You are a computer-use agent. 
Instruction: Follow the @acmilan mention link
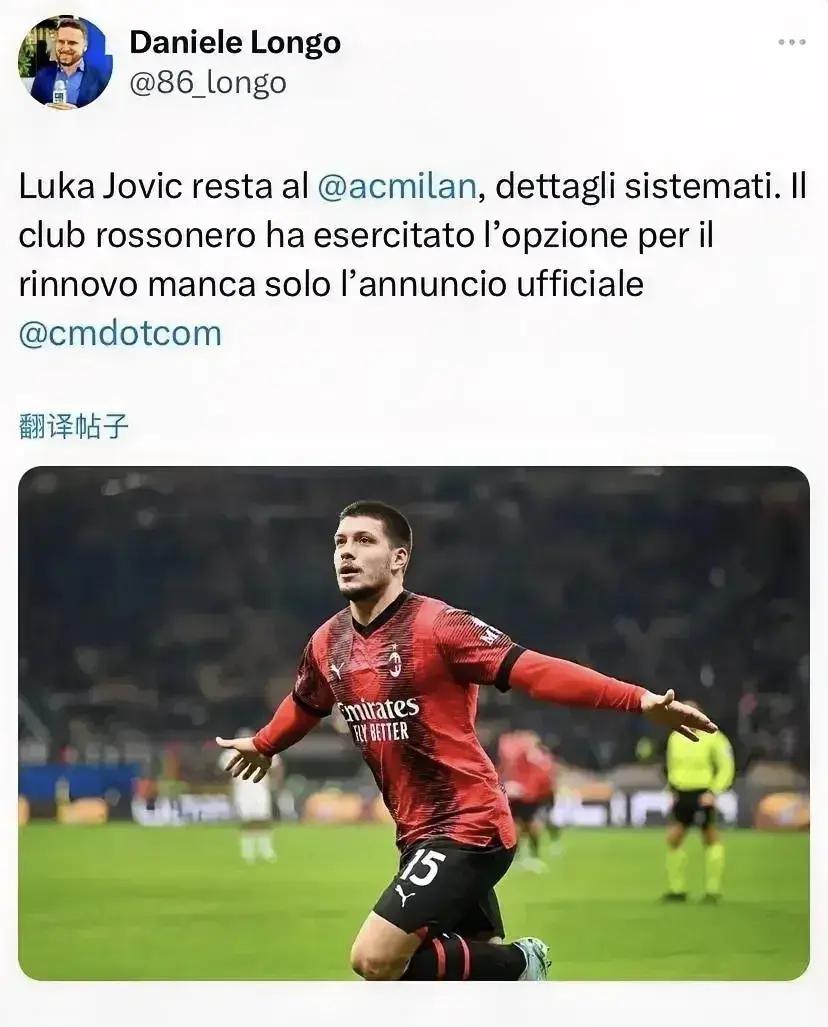pyautogui.click(x=397, y=186)
